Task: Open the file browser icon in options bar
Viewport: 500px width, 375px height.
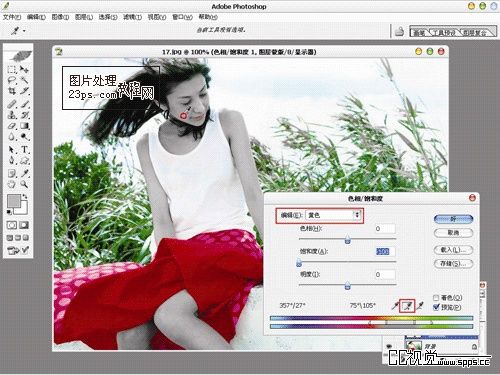Action: (x=399, y=32)
